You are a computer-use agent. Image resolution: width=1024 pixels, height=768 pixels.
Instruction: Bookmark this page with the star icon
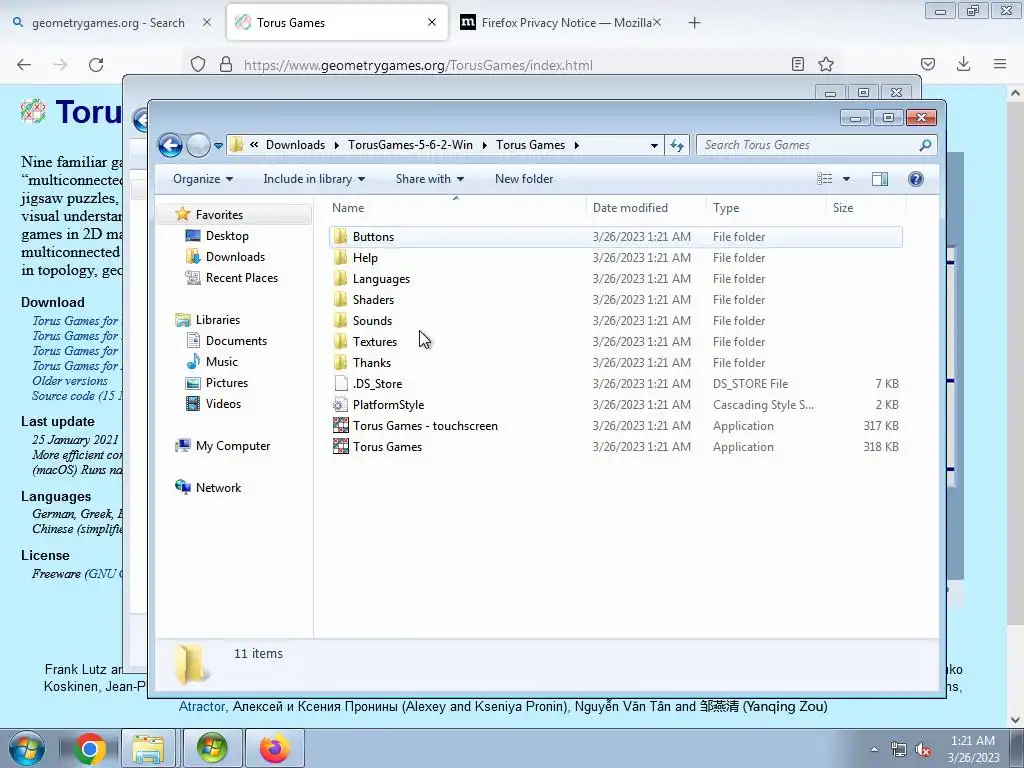826,64
